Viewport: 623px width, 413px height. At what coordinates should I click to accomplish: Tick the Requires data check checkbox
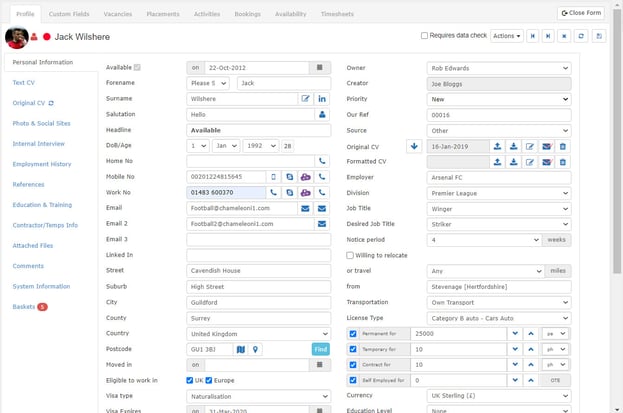click(425, 36)
